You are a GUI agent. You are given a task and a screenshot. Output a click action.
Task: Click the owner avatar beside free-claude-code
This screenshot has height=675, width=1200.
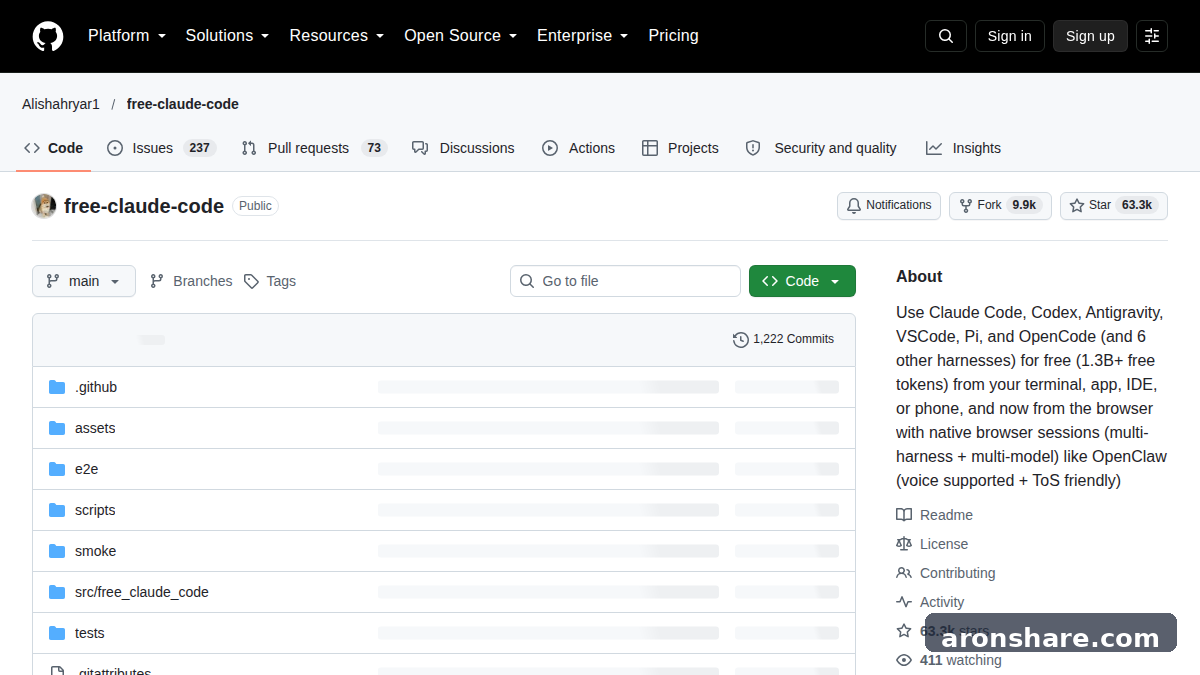(x=44, y=206)
